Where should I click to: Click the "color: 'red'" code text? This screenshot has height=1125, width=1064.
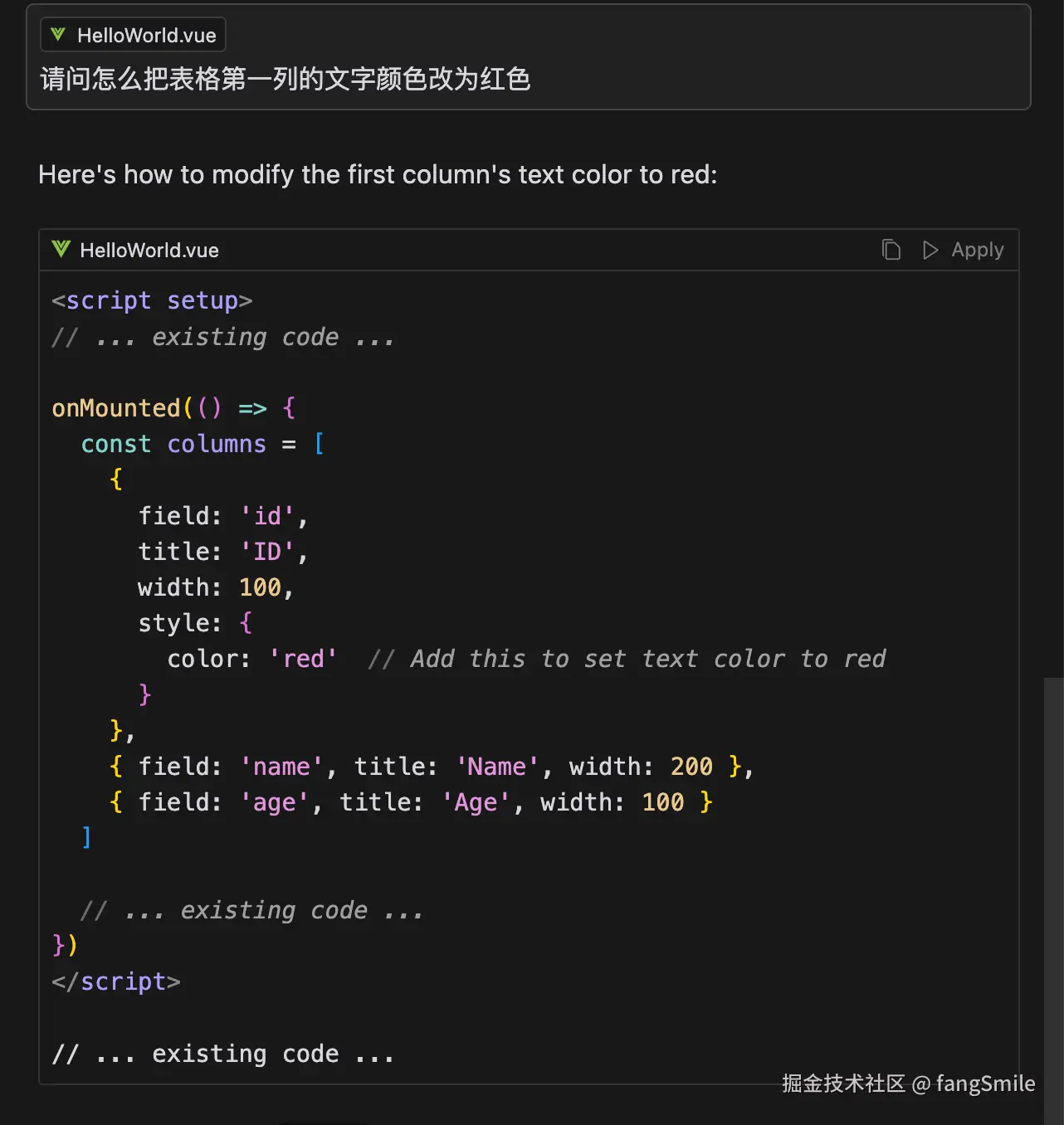click(x=252, y=659)
